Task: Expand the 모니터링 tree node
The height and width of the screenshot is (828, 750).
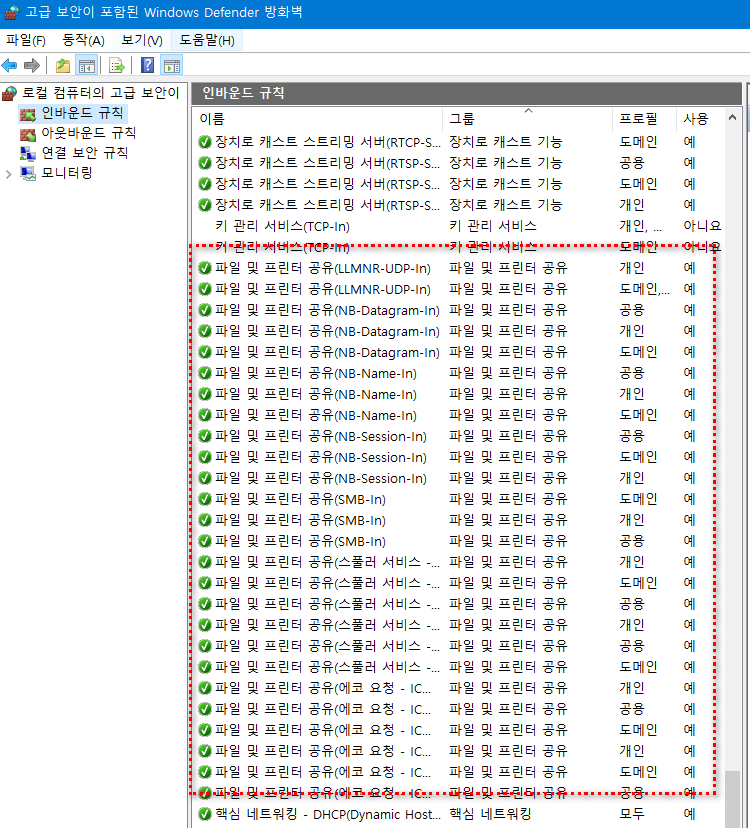Action: (x=8, y=174)
